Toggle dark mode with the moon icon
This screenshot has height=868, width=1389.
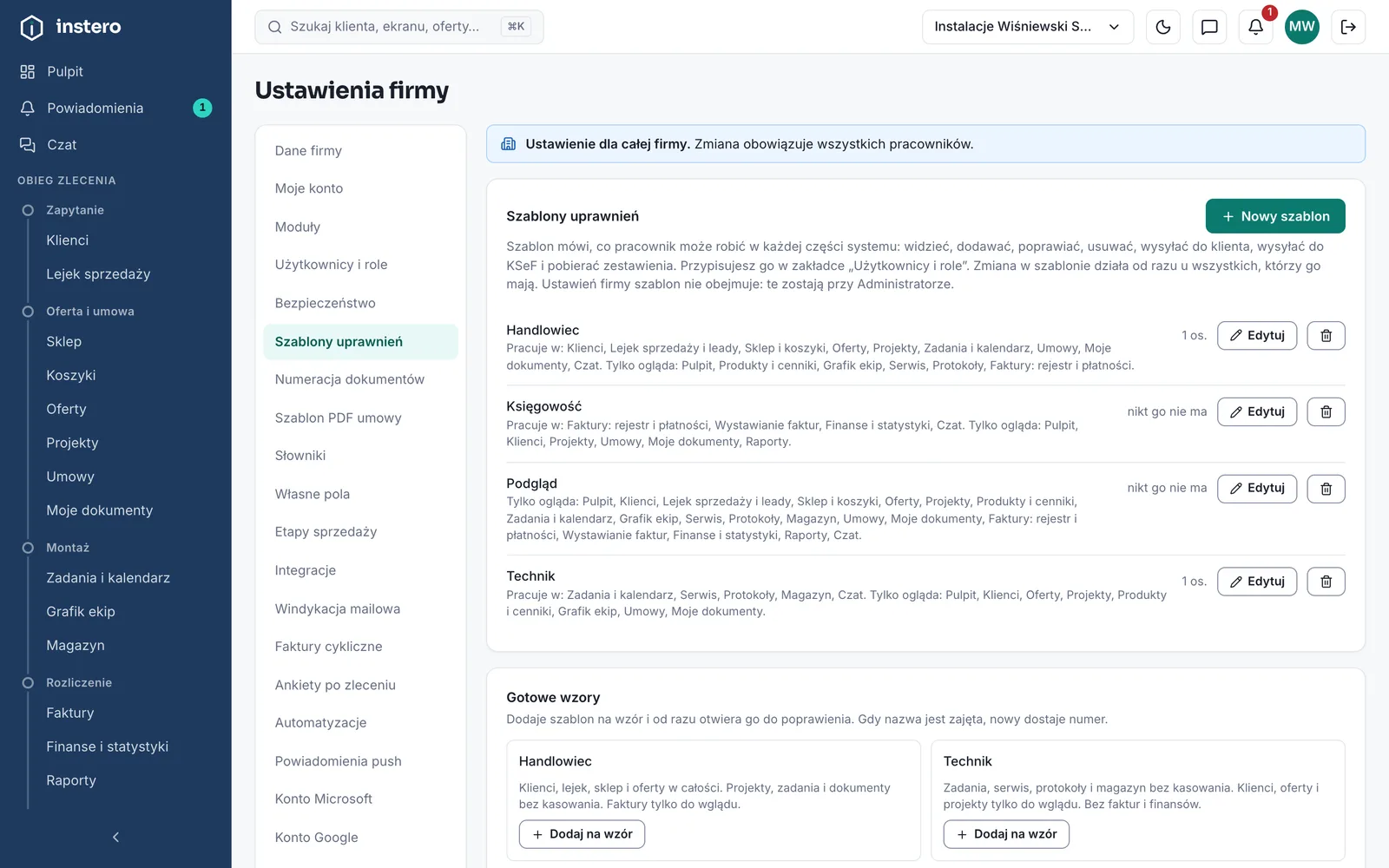coord(1163,27)
